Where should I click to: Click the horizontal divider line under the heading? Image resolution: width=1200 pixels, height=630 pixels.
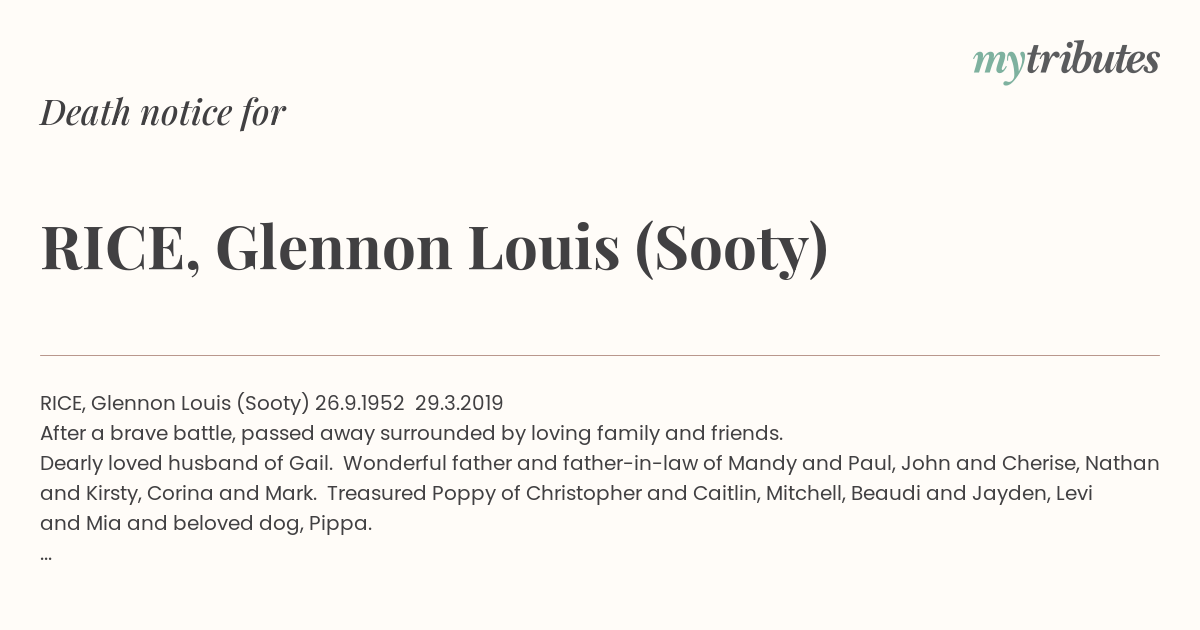click(600, 355)
